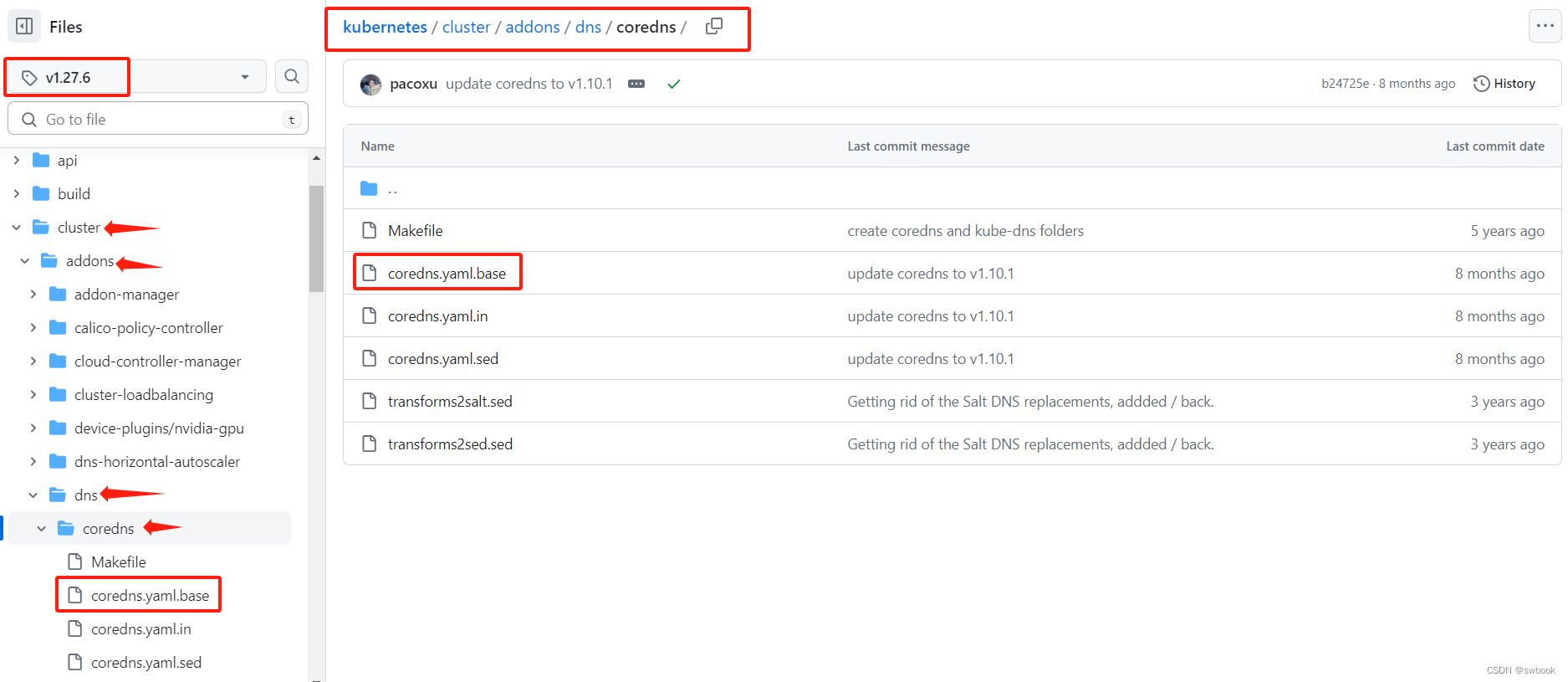
Task: Open transforms2salt.sed in the file table
Action: [450, 401]
